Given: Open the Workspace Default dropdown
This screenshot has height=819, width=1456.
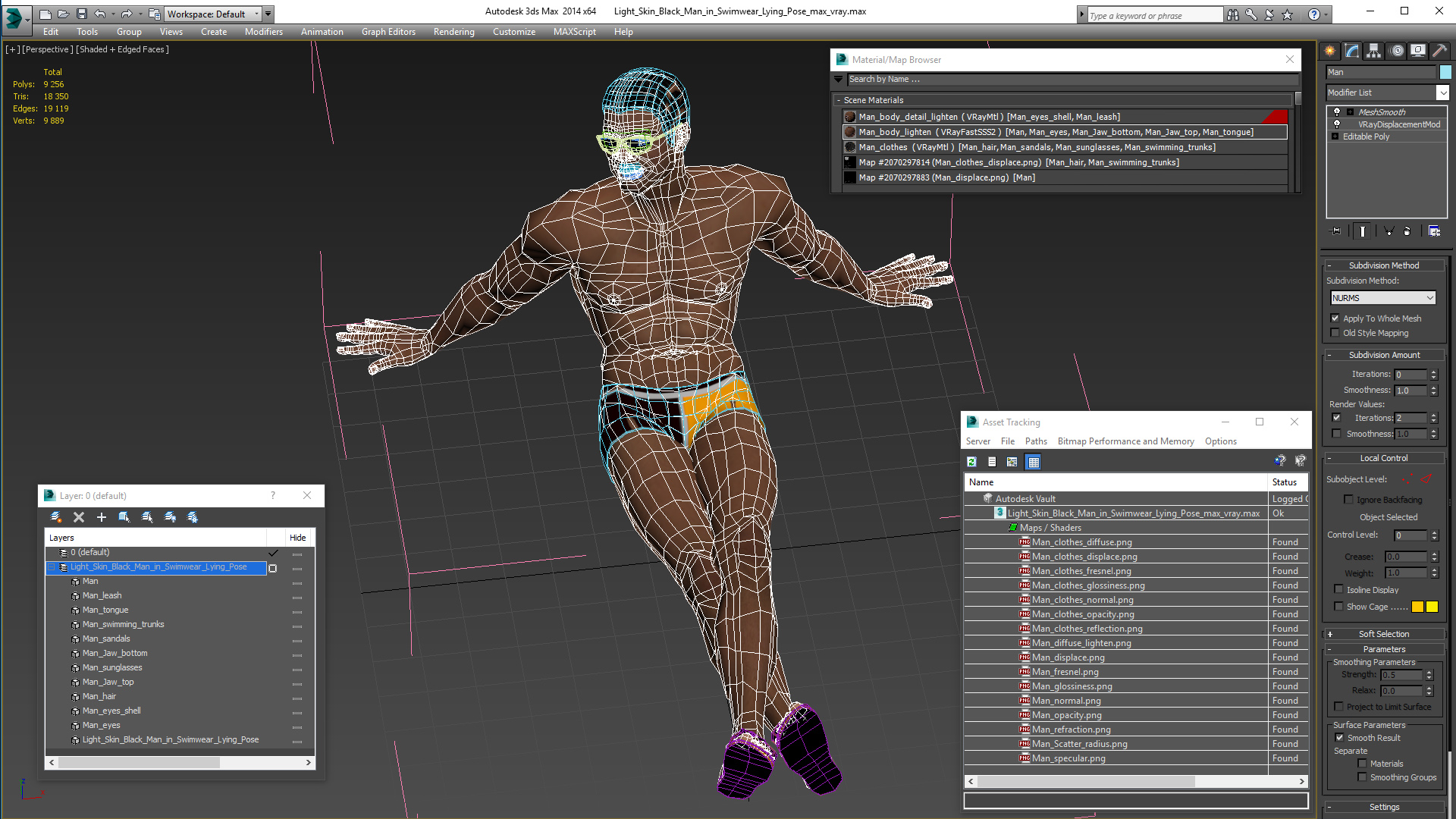Looking at the screenshot, I should tap(213, 14).
